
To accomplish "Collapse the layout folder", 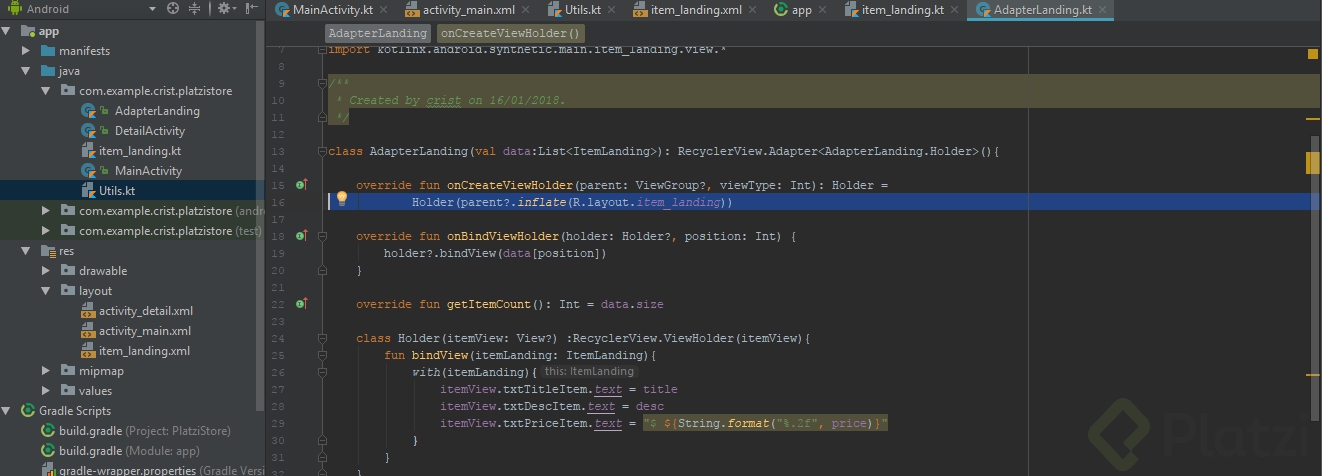I will (x=46, y=291).
